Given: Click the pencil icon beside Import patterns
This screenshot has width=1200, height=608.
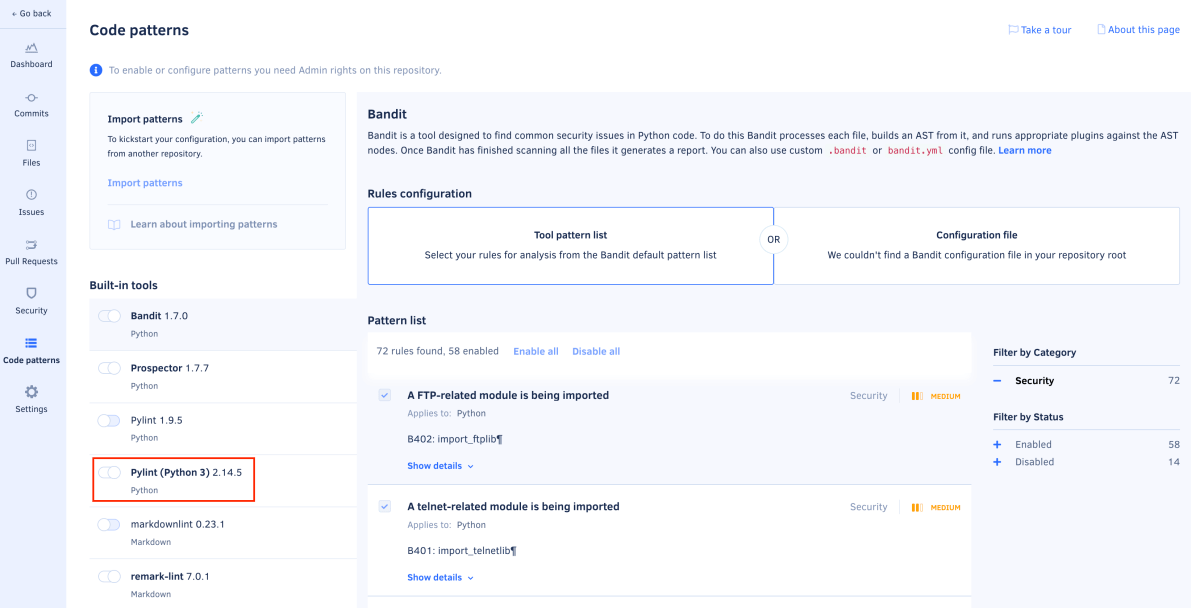Looking at the screenshot, I should 196,118.
